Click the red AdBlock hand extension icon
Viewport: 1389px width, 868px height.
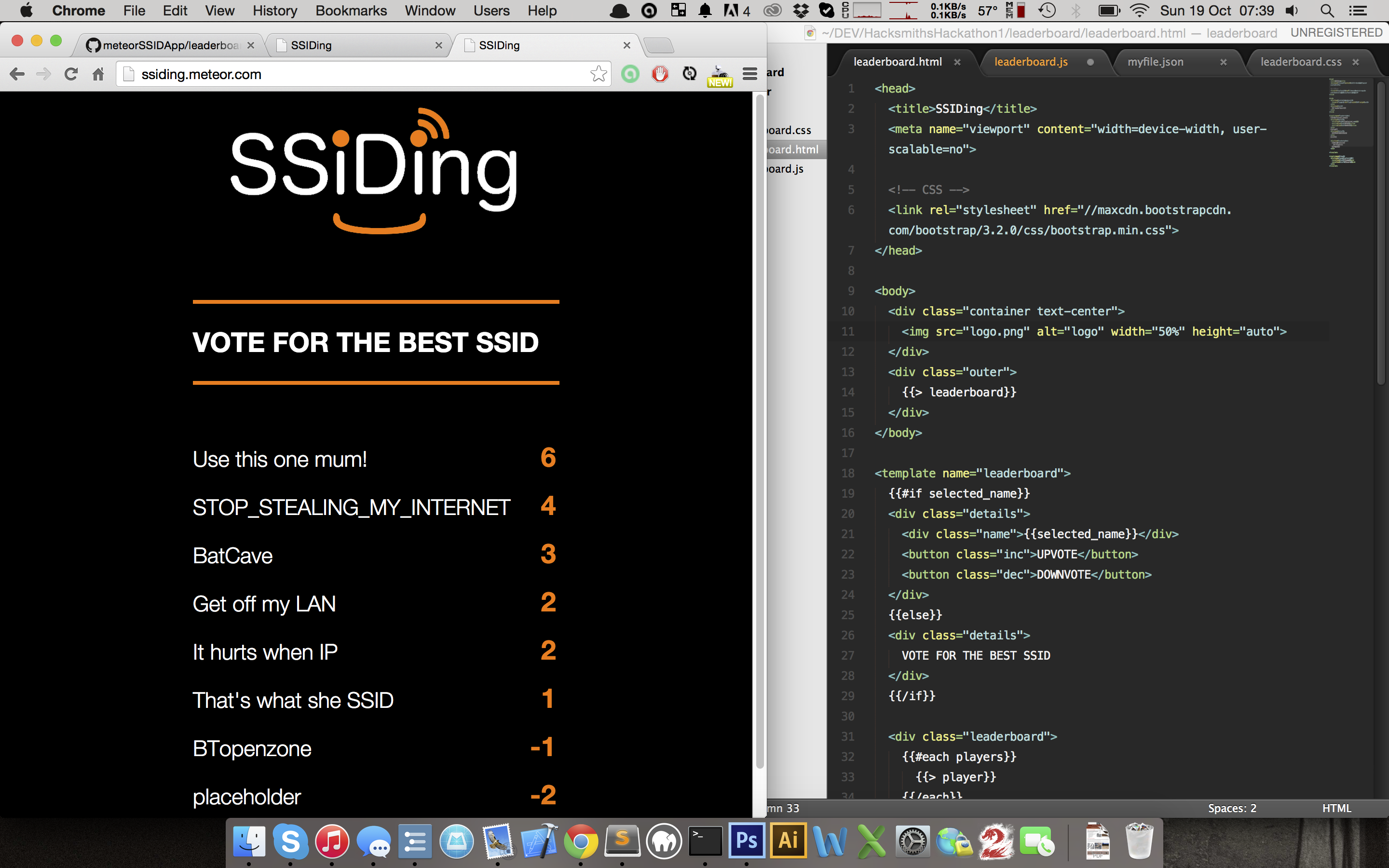point(660,74)
